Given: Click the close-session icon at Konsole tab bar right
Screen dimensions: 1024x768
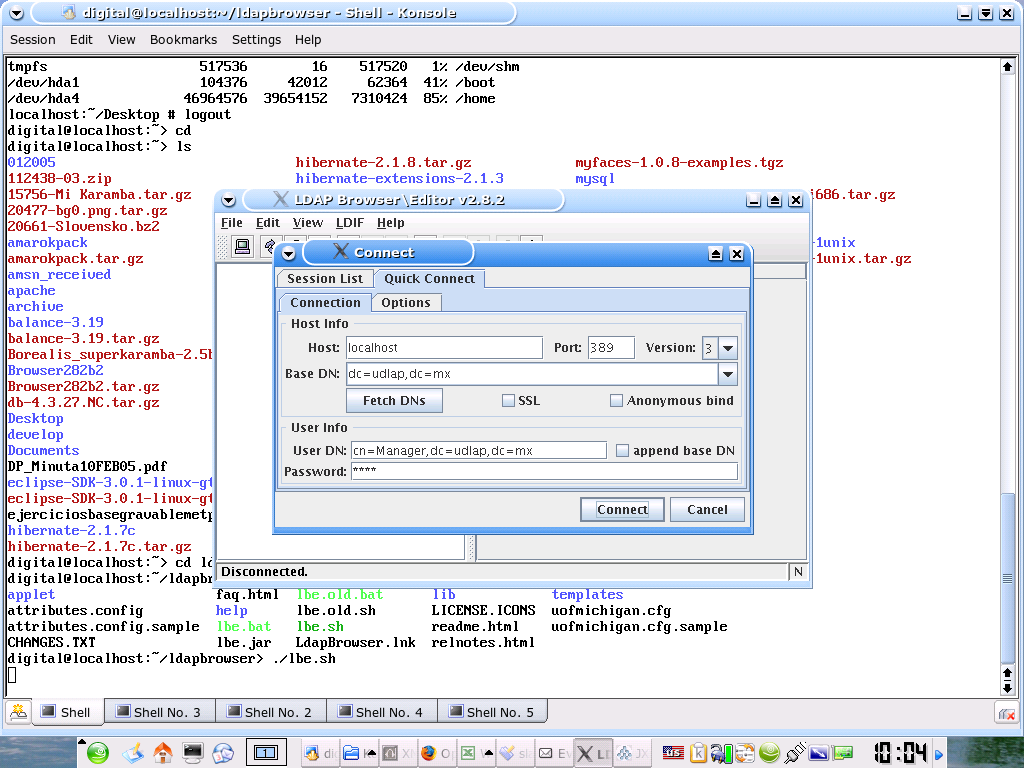Looking at the screenshot, I should coord(1007,713).
